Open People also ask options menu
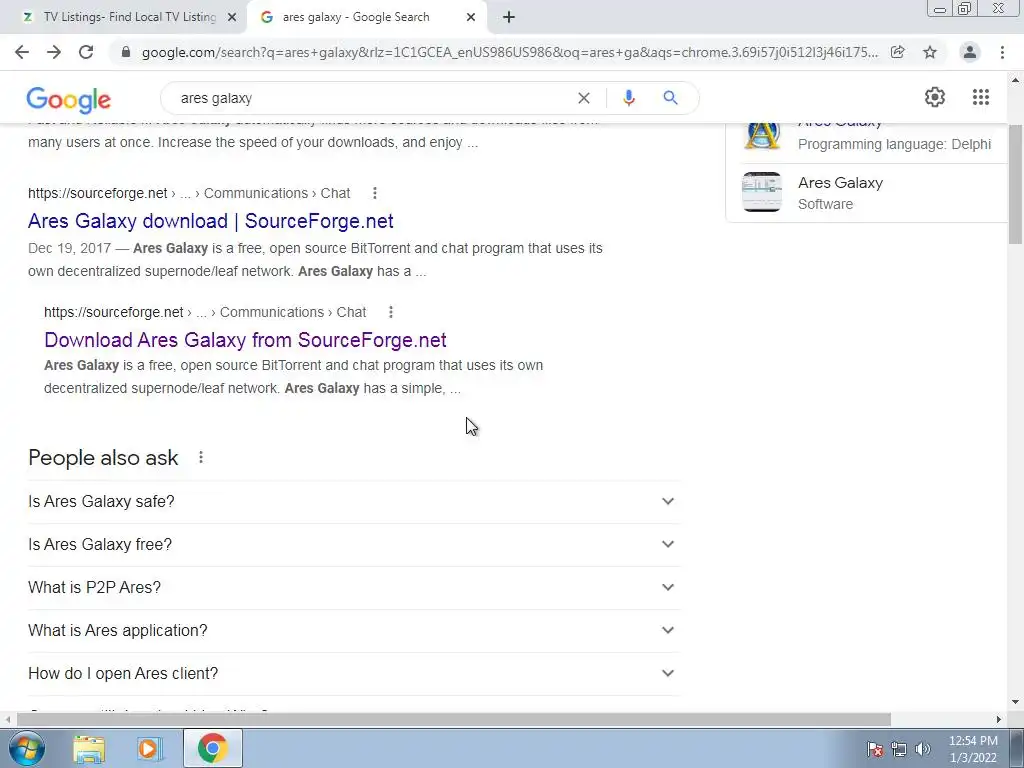Screen dimensions: 1024x768 click(201, 458)
